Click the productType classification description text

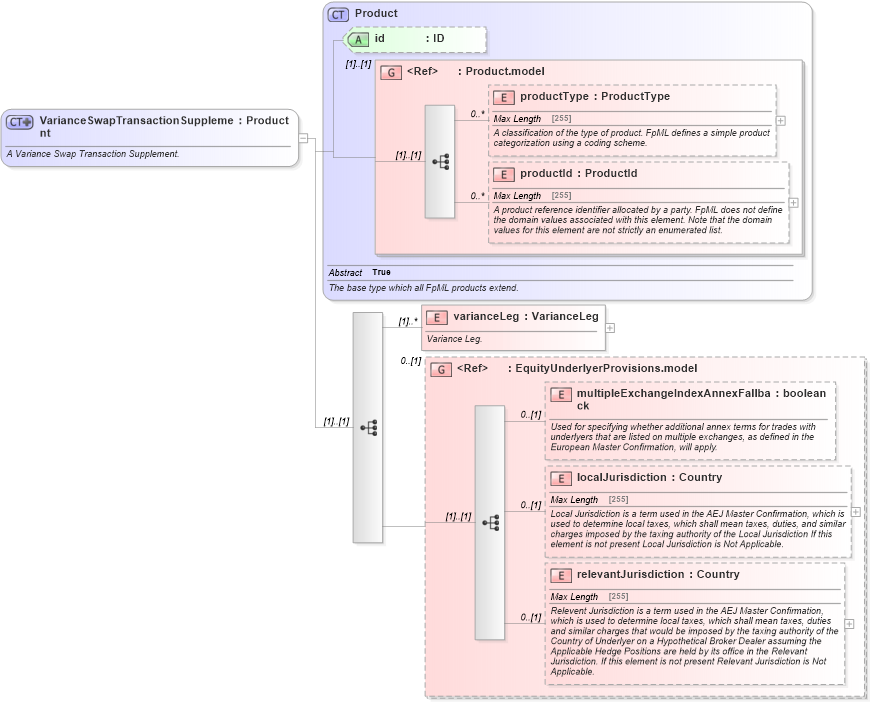632,138
